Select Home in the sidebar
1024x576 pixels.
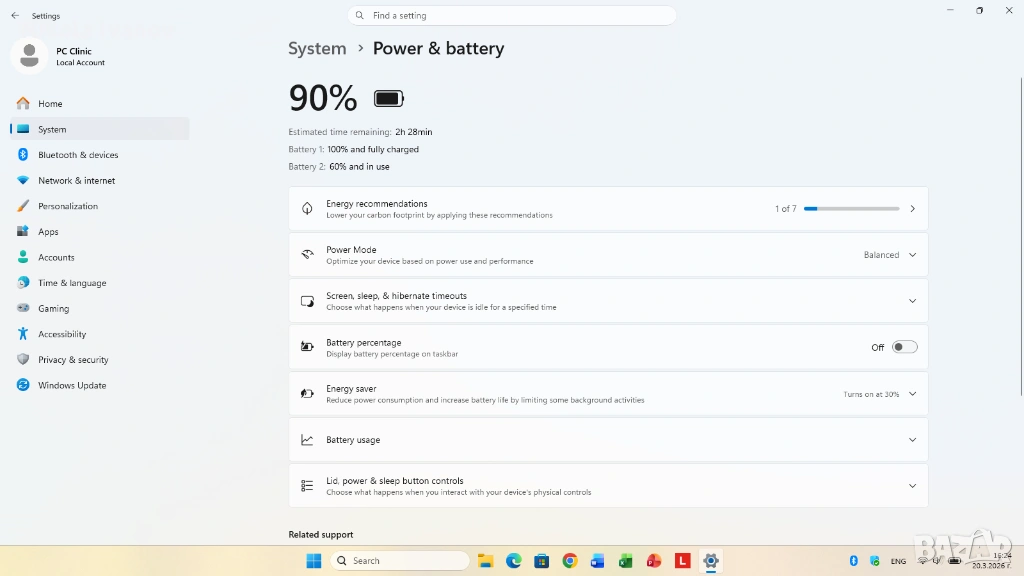pos(50,104)
